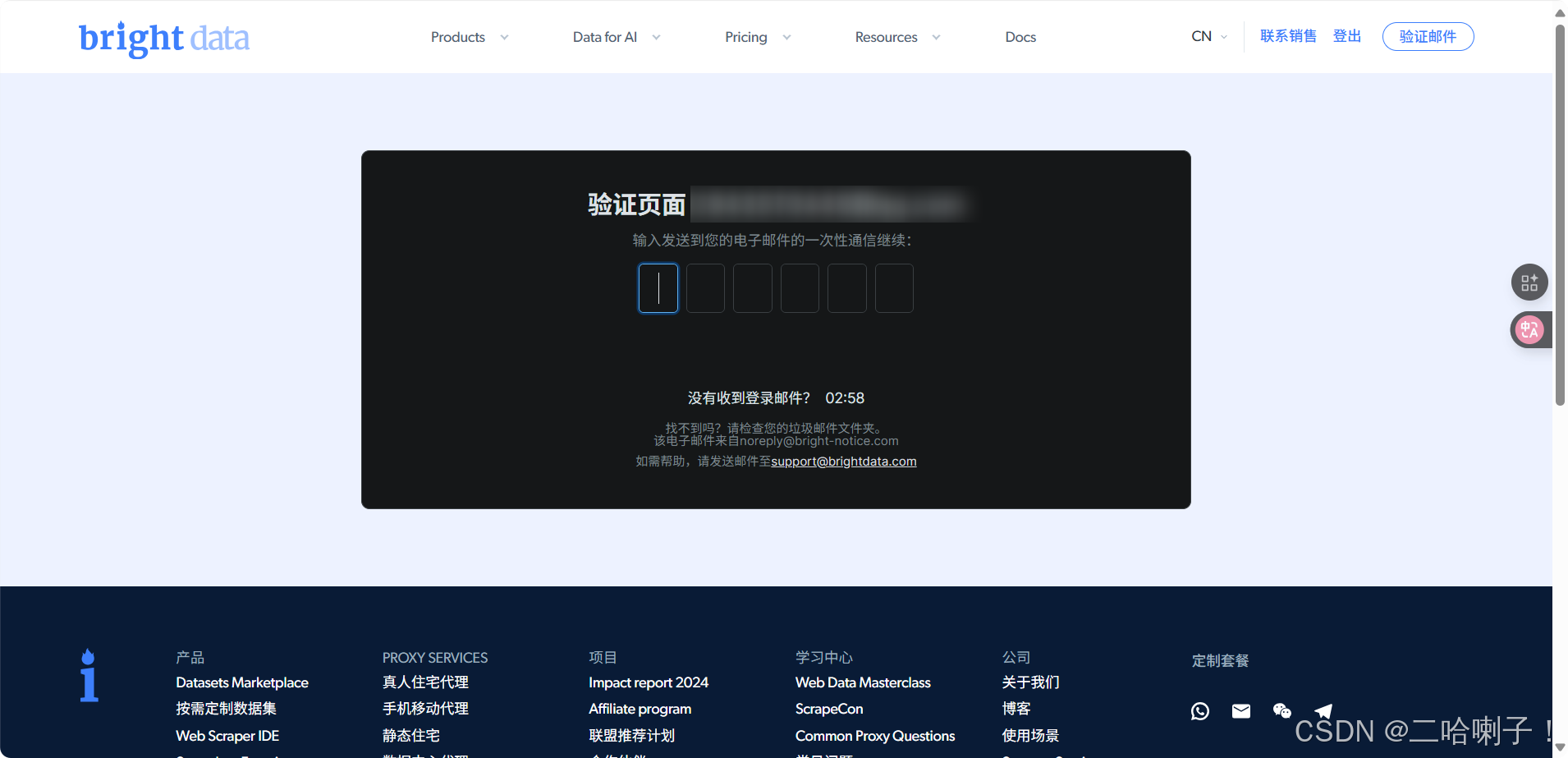Click the 没有收到登录邮件? resend text
Image resolution: width=1568 pixels, height=758 pixels.
[x=749, y=398]
